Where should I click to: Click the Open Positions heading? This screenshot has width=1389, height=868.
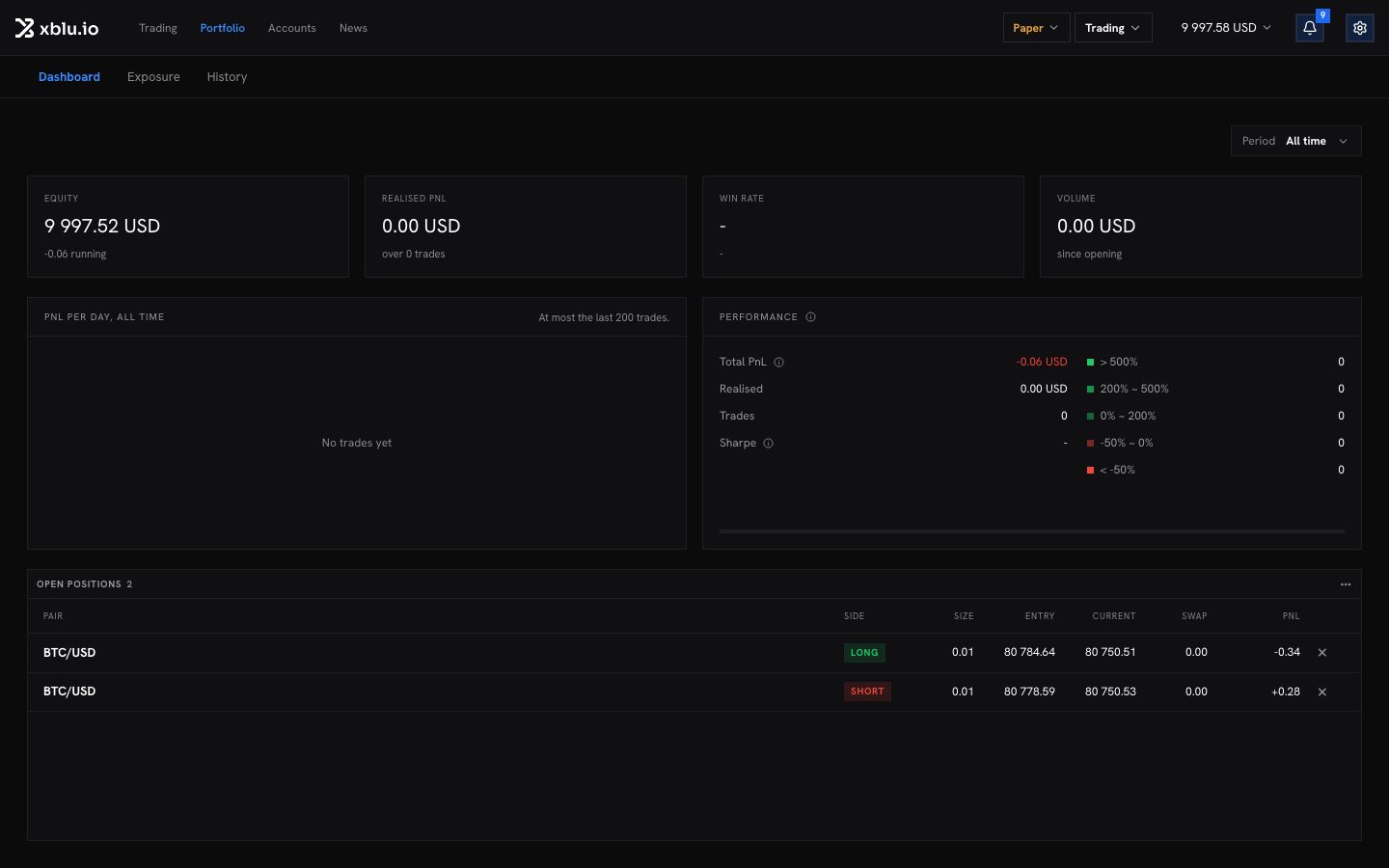point(79,584)
